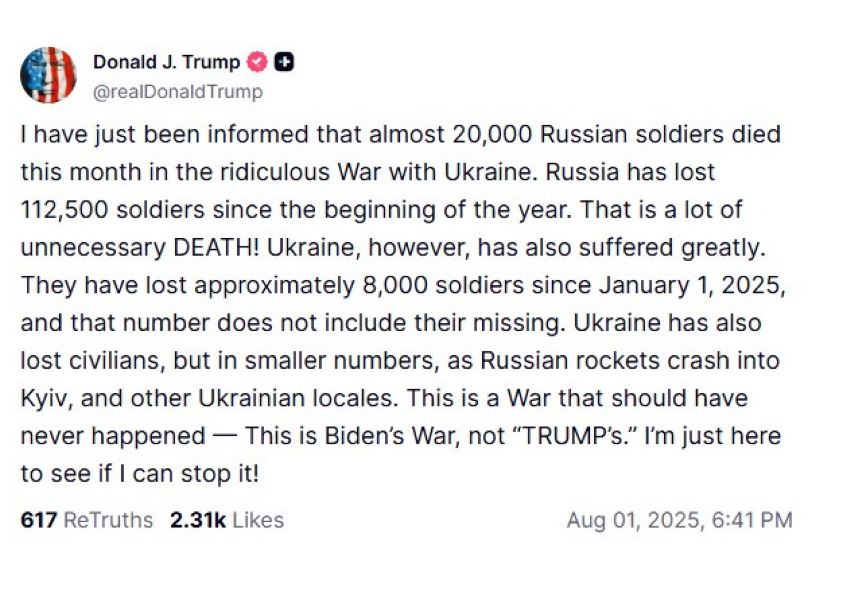Click the figure 8,000 in the post
This screenshot has width=868, height=595.
click(395, 285)
